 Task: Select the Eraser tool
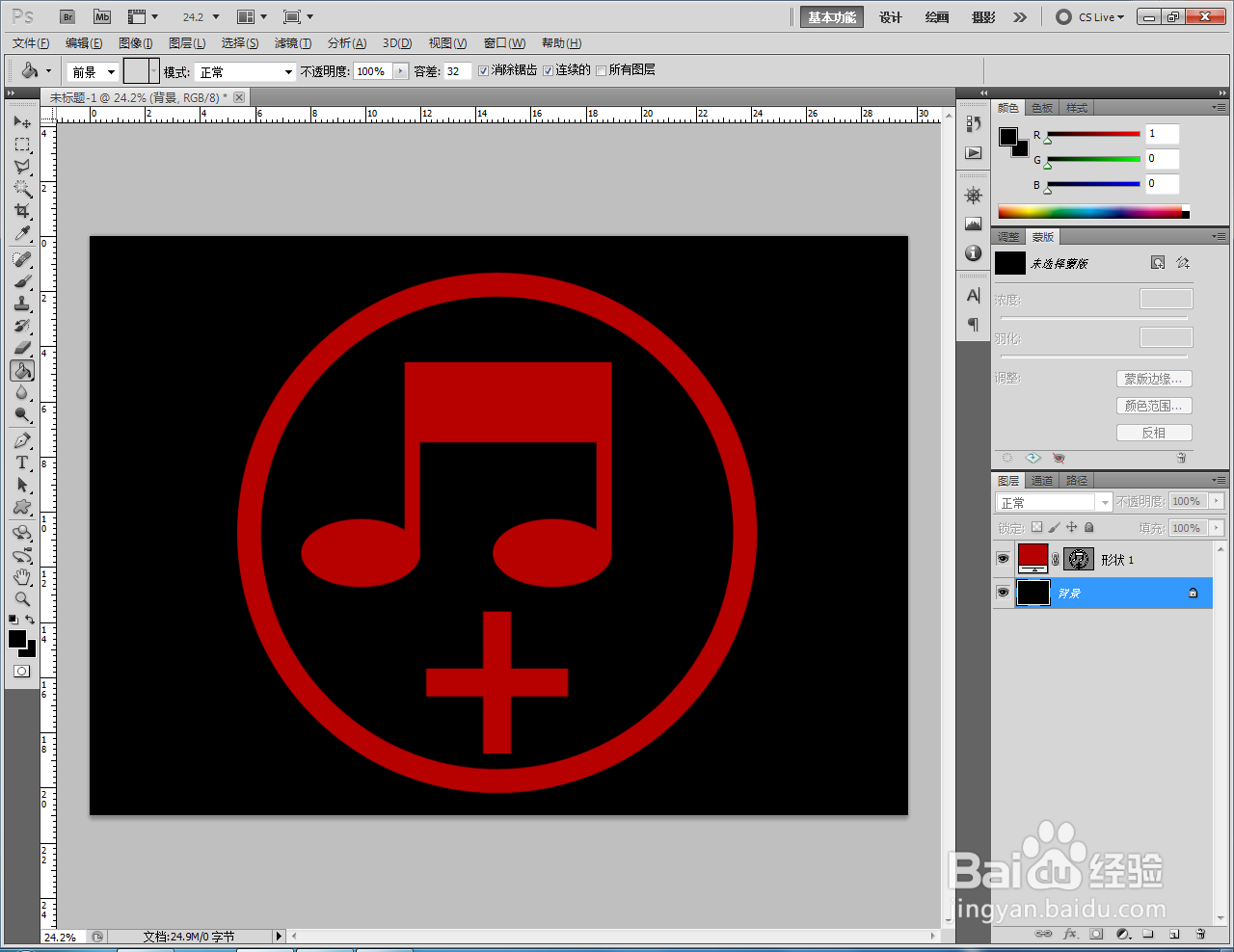pyautogui.click(x=22, y=348)
